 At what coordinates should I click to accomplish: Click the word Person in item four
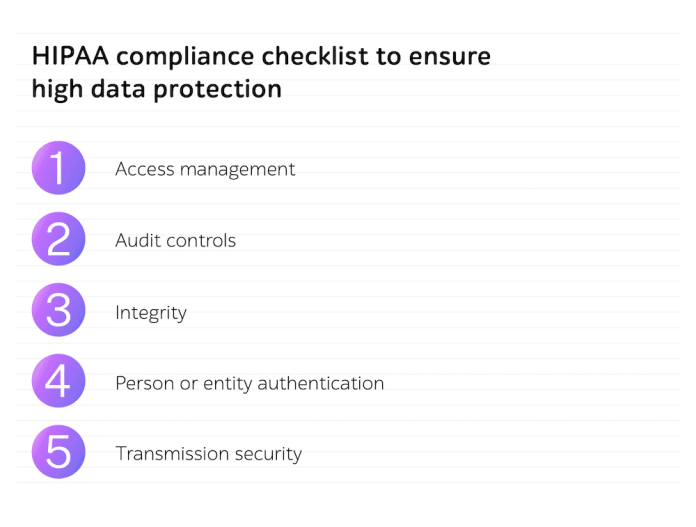145,384
